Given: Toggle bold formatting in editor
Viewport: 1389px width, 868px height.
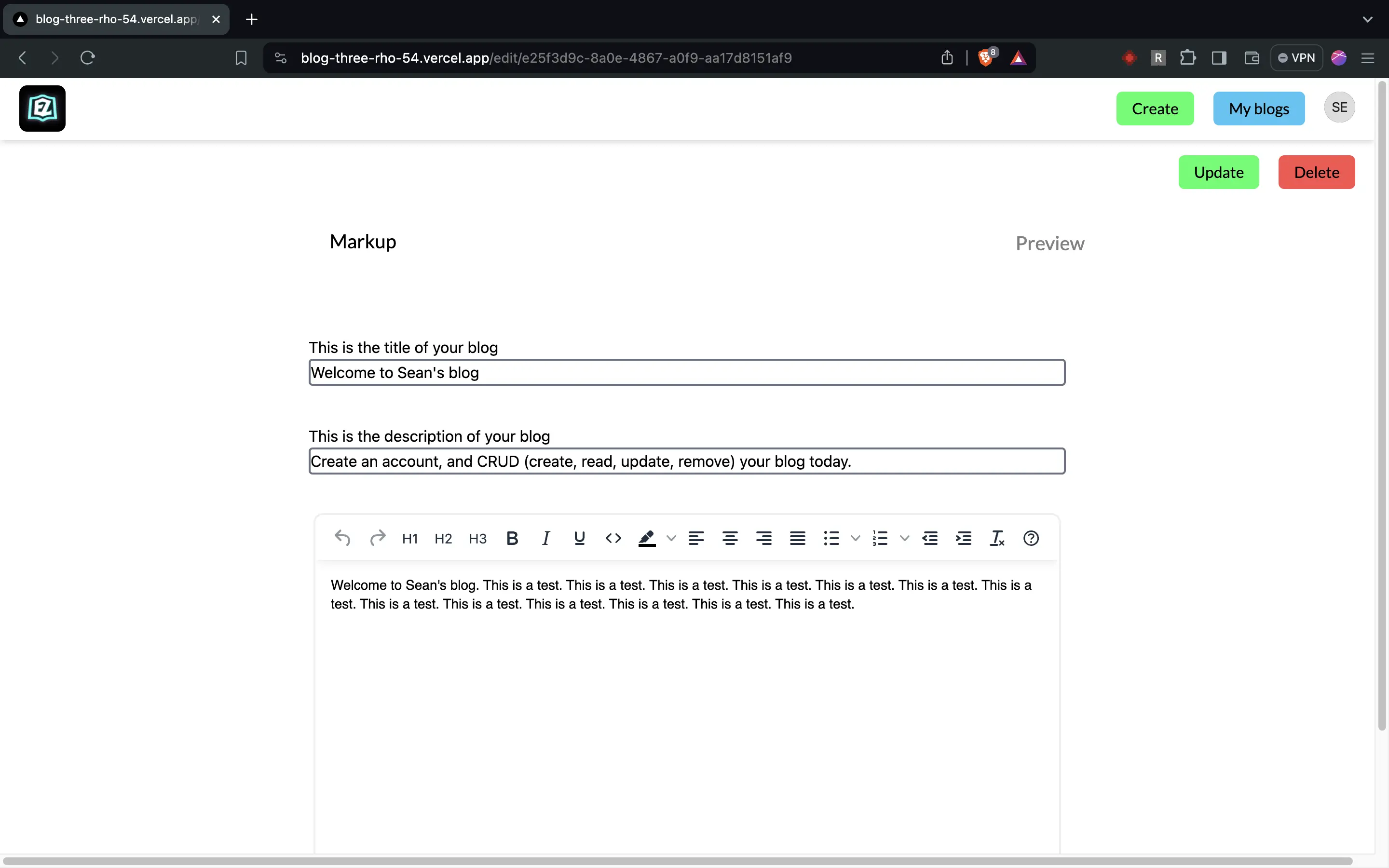Looking at the screenshot, I should click(x=512, y=538).
